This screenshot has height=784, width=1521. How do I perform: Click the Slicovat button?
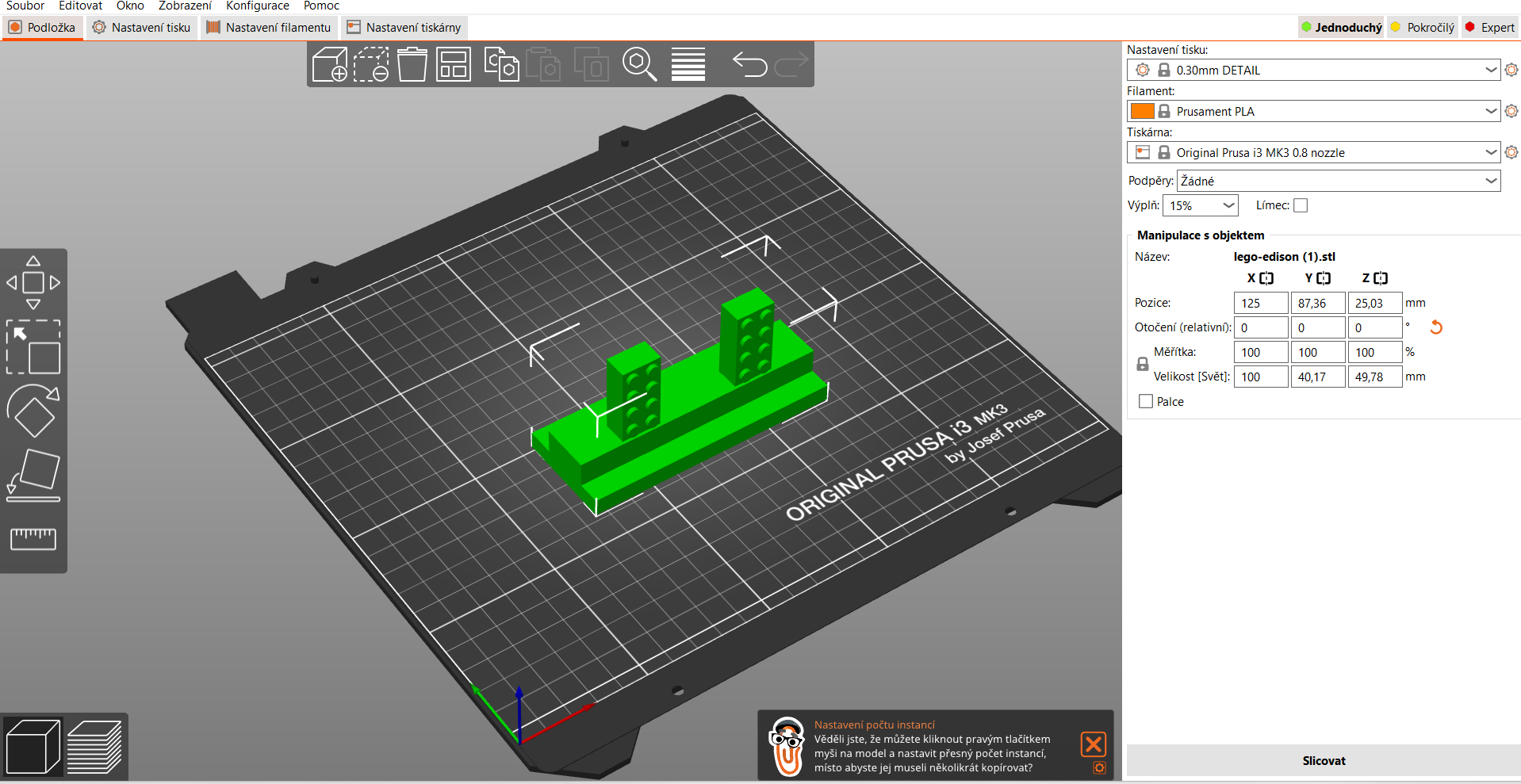[x=1324, y=760]
